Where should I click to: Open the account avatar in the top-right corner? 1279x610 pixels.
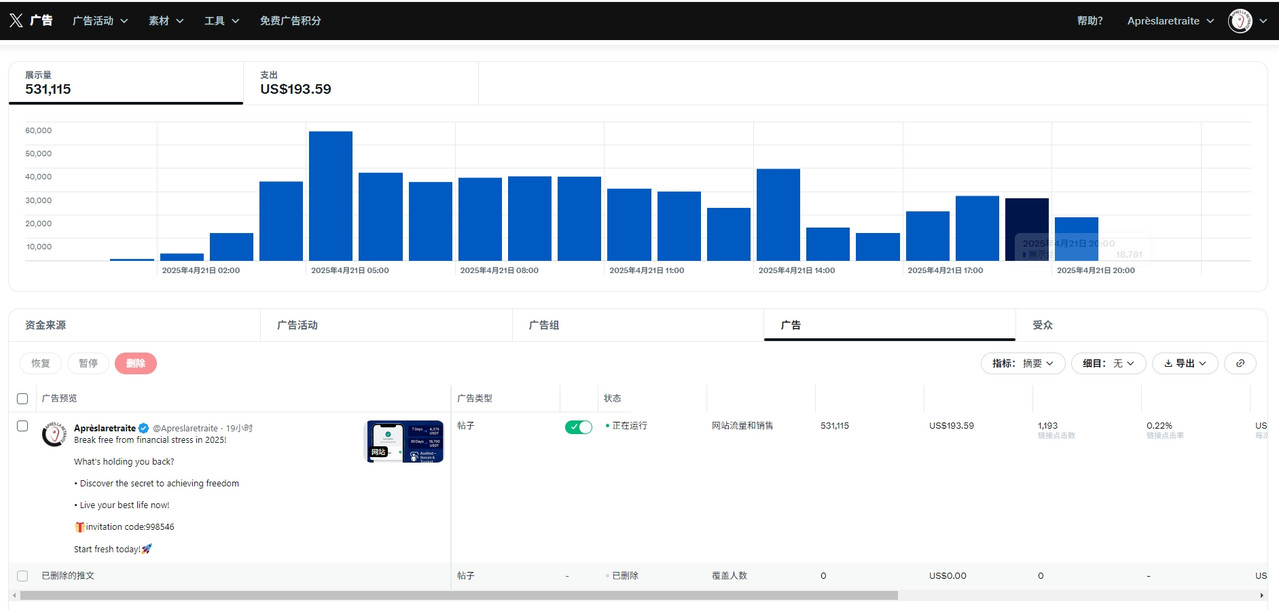[x=1240, y=20]
